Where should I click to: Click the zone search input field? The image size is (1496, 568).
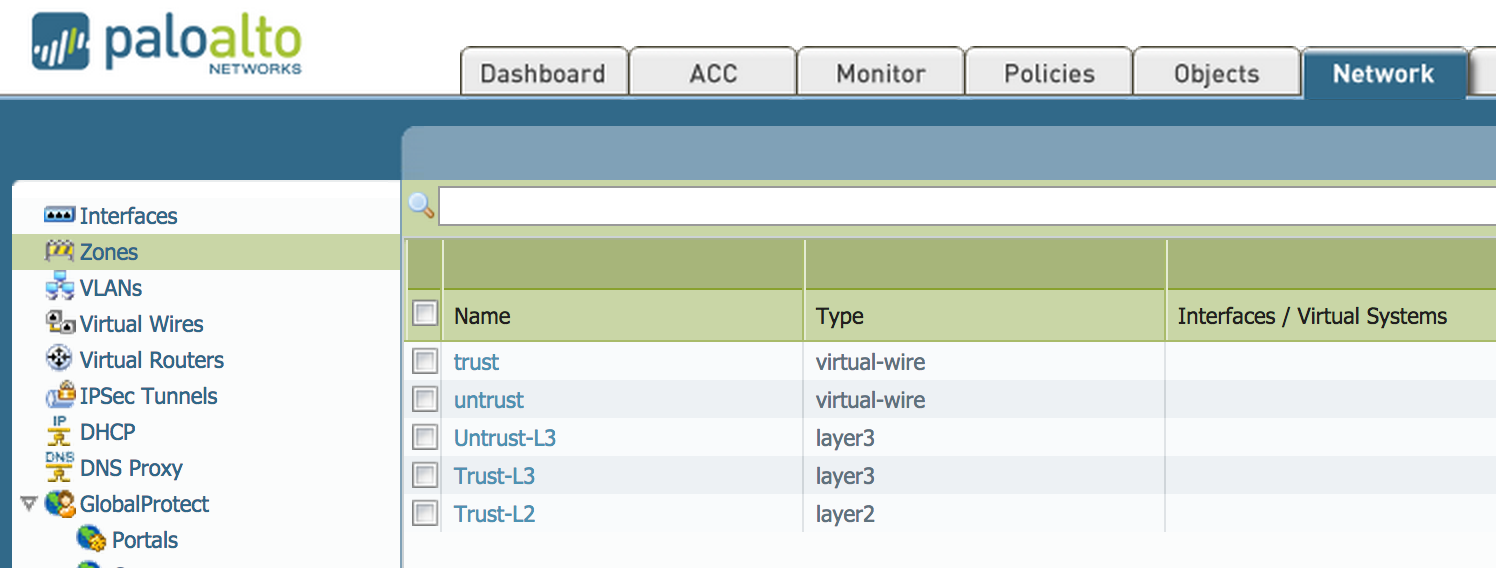click(966, 206)
